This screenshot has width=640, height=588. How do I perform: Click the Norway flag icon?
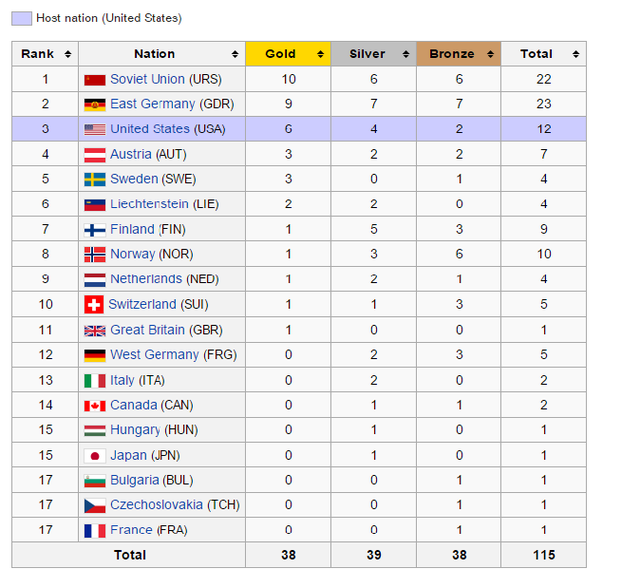click(94, 254)
